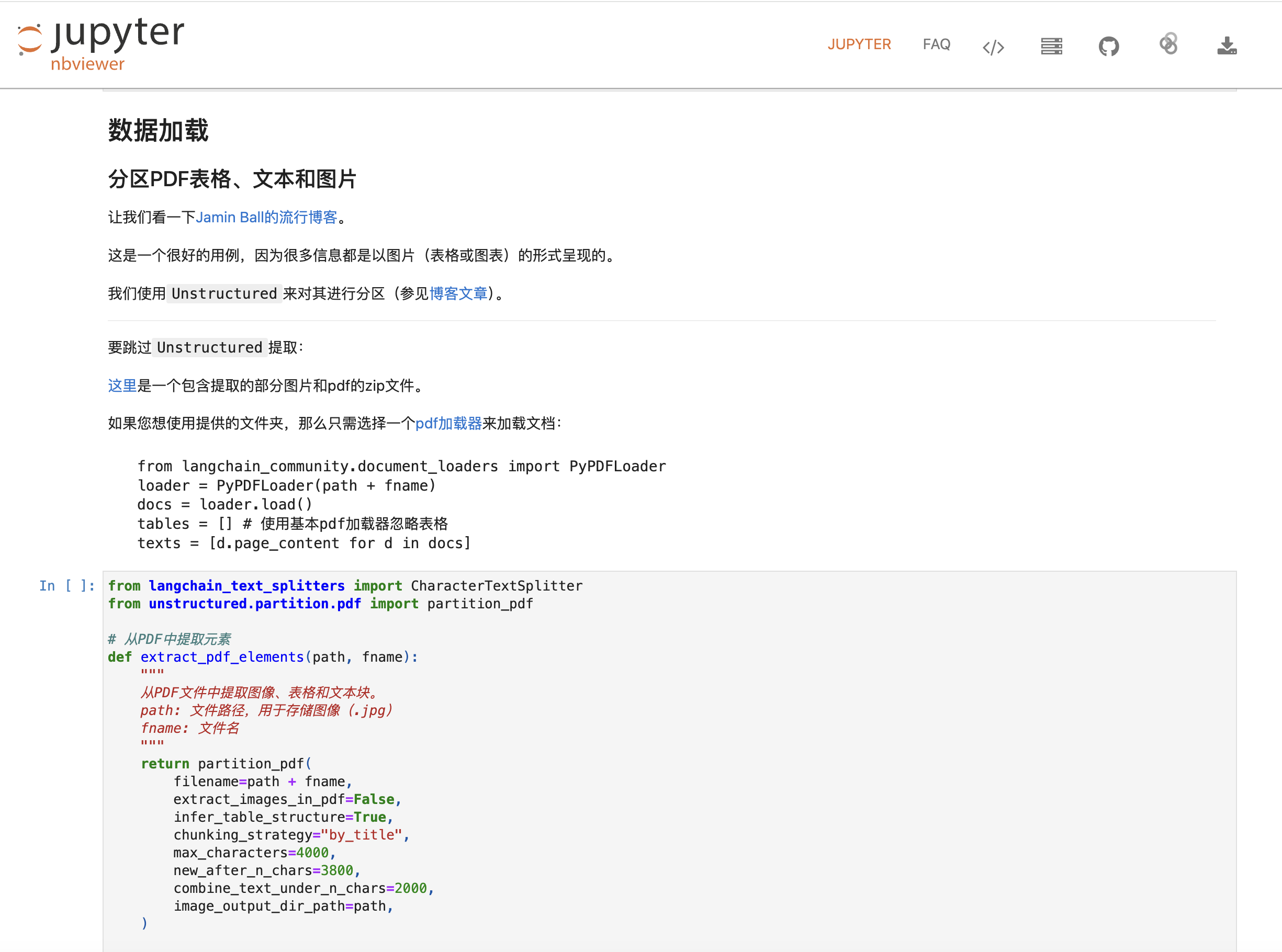Download the notebook via the download icon
Viewport: 1282px width, 952px height.
pos(1227,46)
